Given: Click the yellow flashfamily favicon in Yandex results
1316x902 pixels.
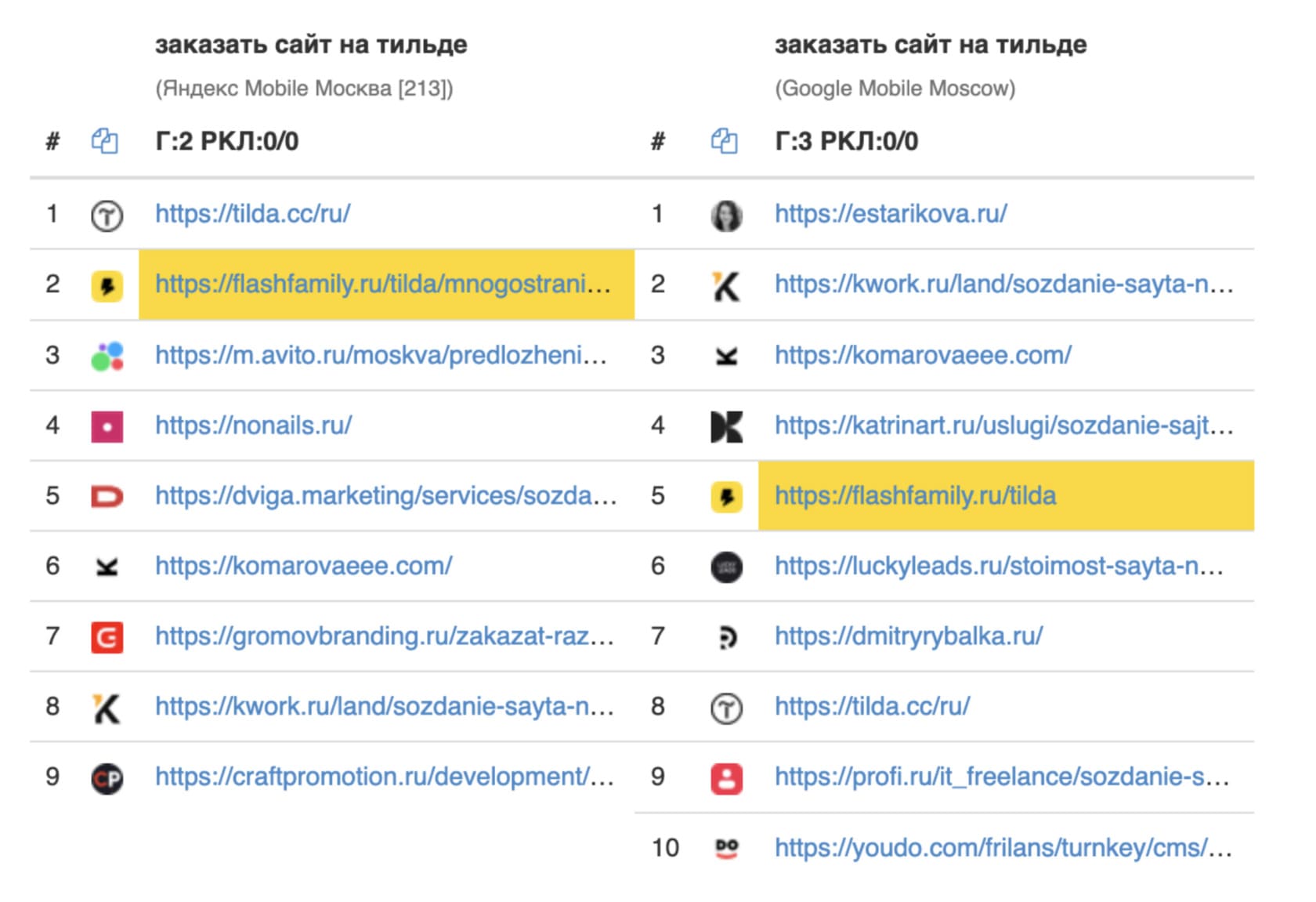Looking at the screenshot, I should 107,286.
